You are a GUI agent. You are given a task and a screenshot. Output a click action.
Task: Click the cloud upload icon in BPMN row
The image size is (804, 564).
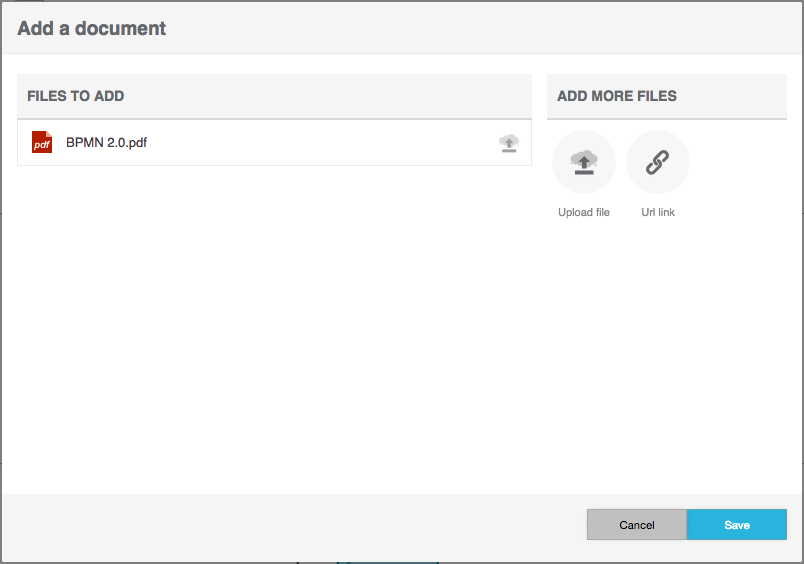[x=509, y=143]
